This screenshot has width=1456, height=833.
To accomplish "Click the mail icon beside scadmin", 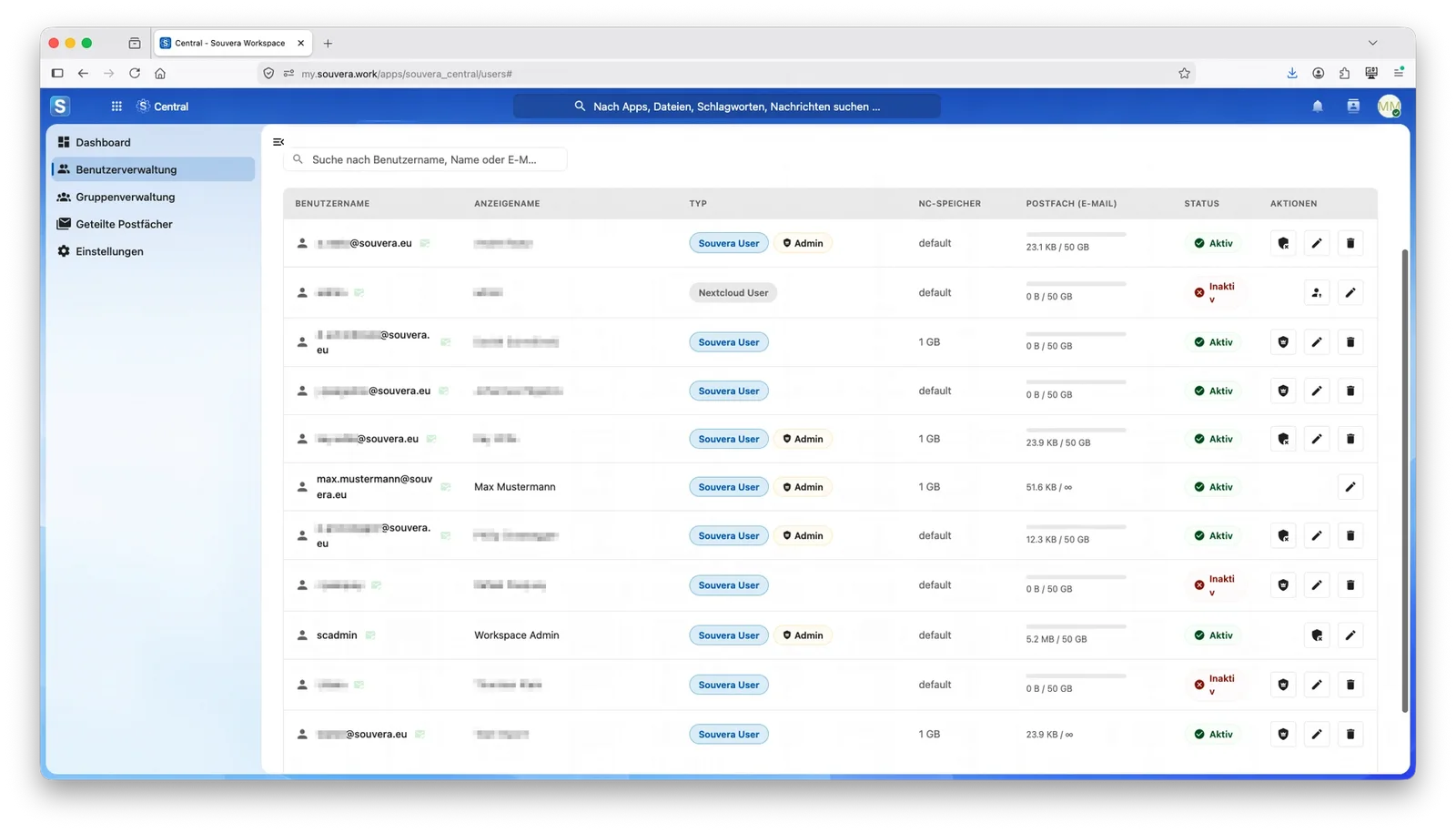I will coord(370,635).
